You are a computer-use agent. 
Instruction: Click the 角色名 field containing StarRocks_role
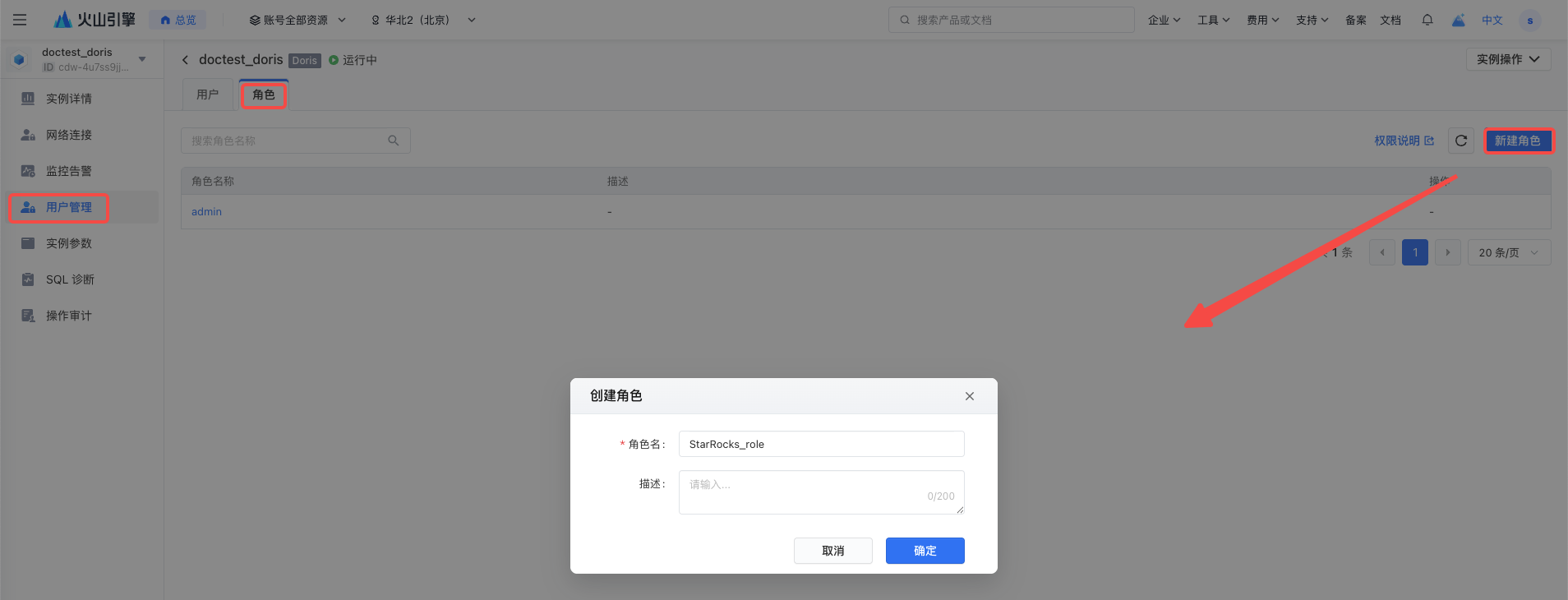pos(822,444)
